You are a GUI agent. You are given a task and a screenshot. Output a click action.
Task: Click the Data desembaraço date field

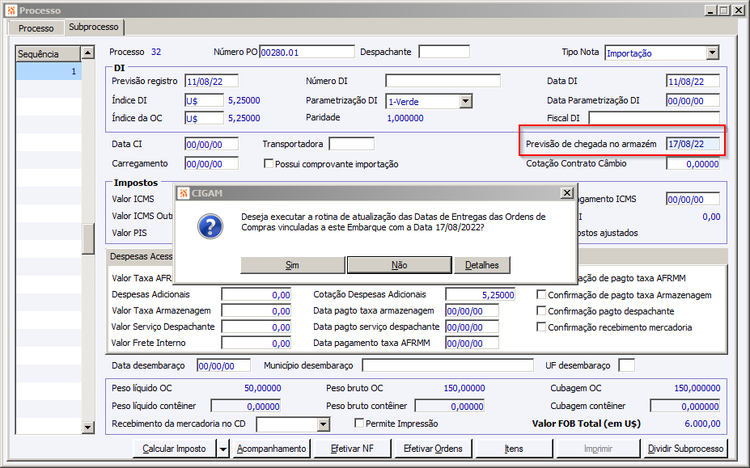tap(223, 366)
